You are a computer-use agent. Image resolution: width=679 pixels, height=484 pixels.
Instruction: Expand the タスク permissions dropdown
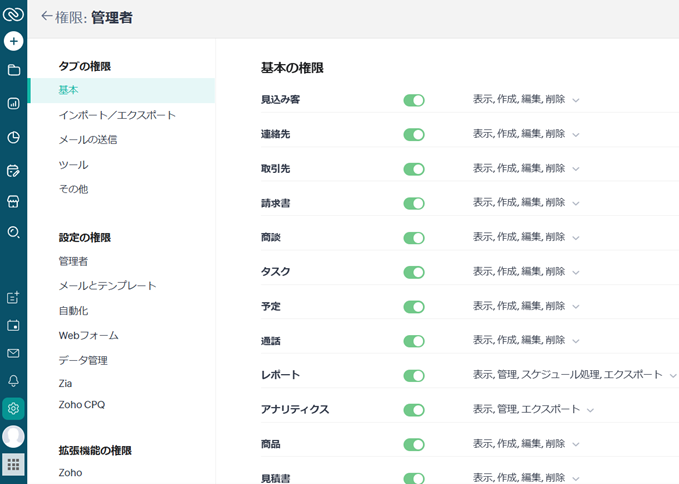(576, 272)
